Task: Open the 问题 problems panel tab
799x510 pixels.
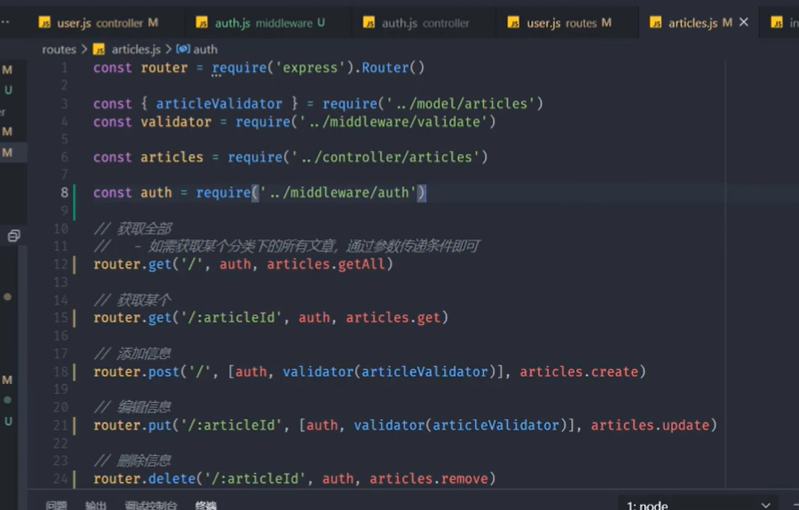Action: pyautogui.click(x=56, y=505)
